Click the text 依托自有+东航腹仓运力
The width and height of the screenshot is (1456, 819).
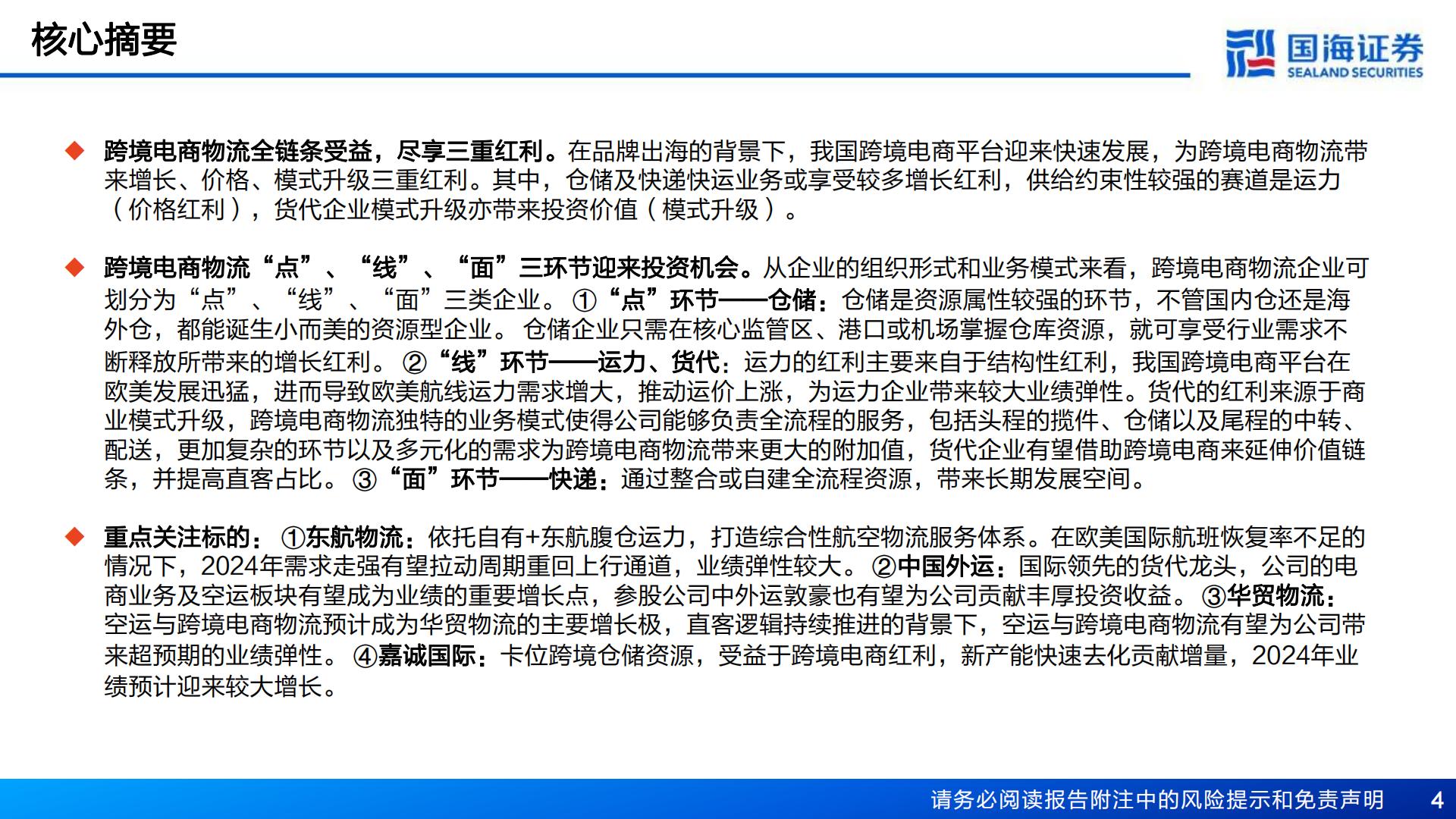click(x=557, y=538)
